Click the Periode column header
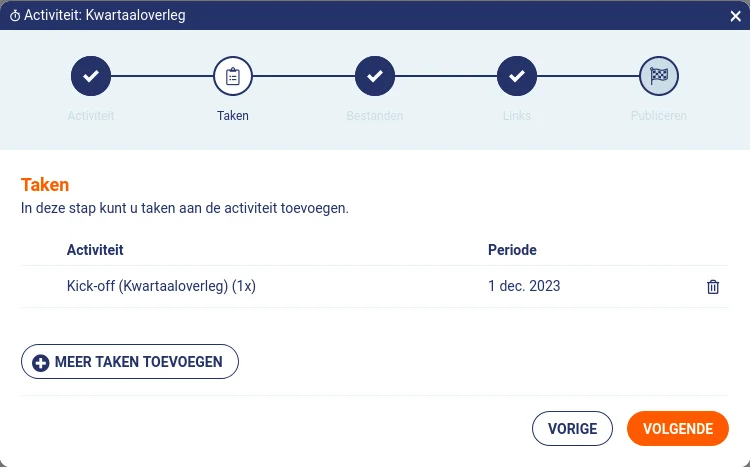This screenshot has width=750, height=467. [x=512, y=250]
